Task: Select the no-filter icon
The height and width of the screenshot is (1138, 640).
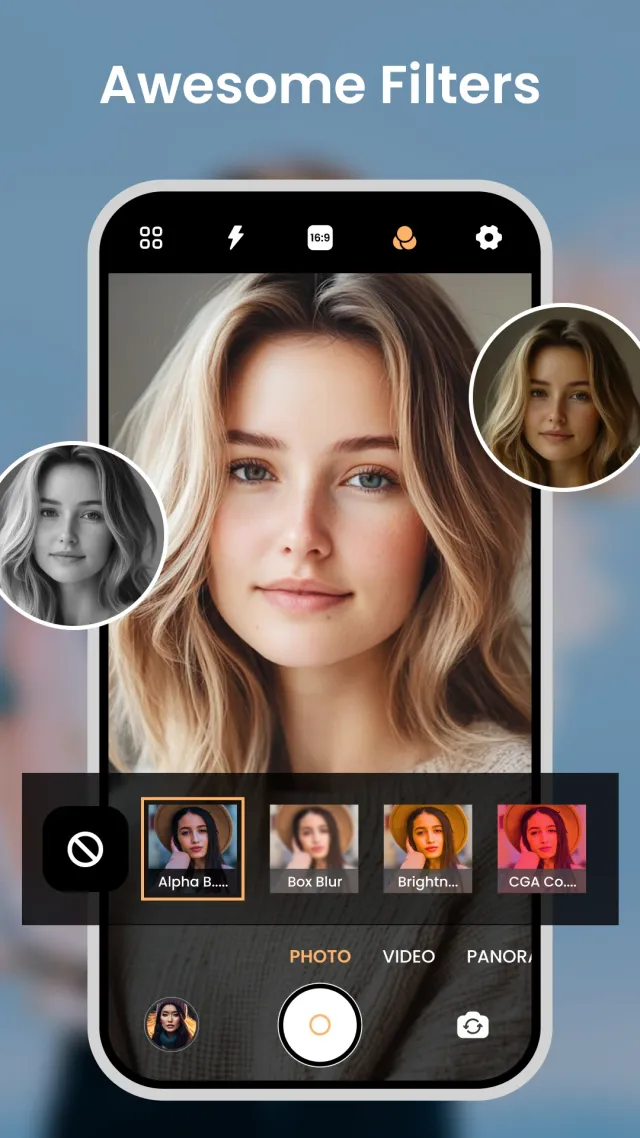Action: (86, 848)
